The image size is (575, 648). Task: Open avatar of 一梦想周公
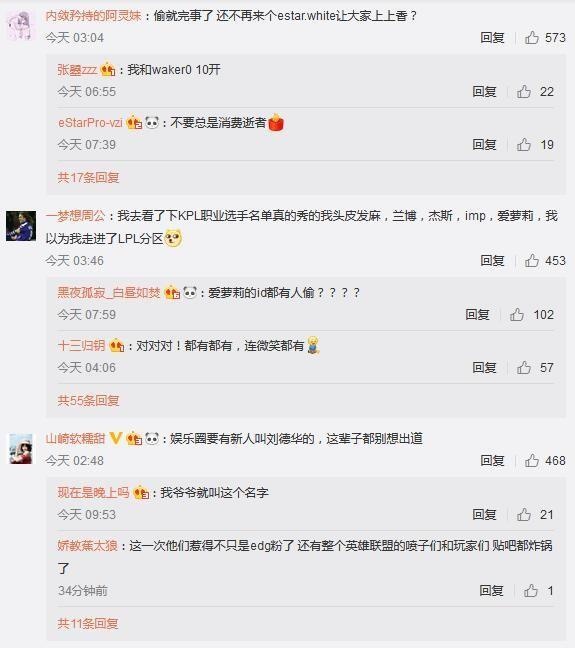tap(21, 226)
